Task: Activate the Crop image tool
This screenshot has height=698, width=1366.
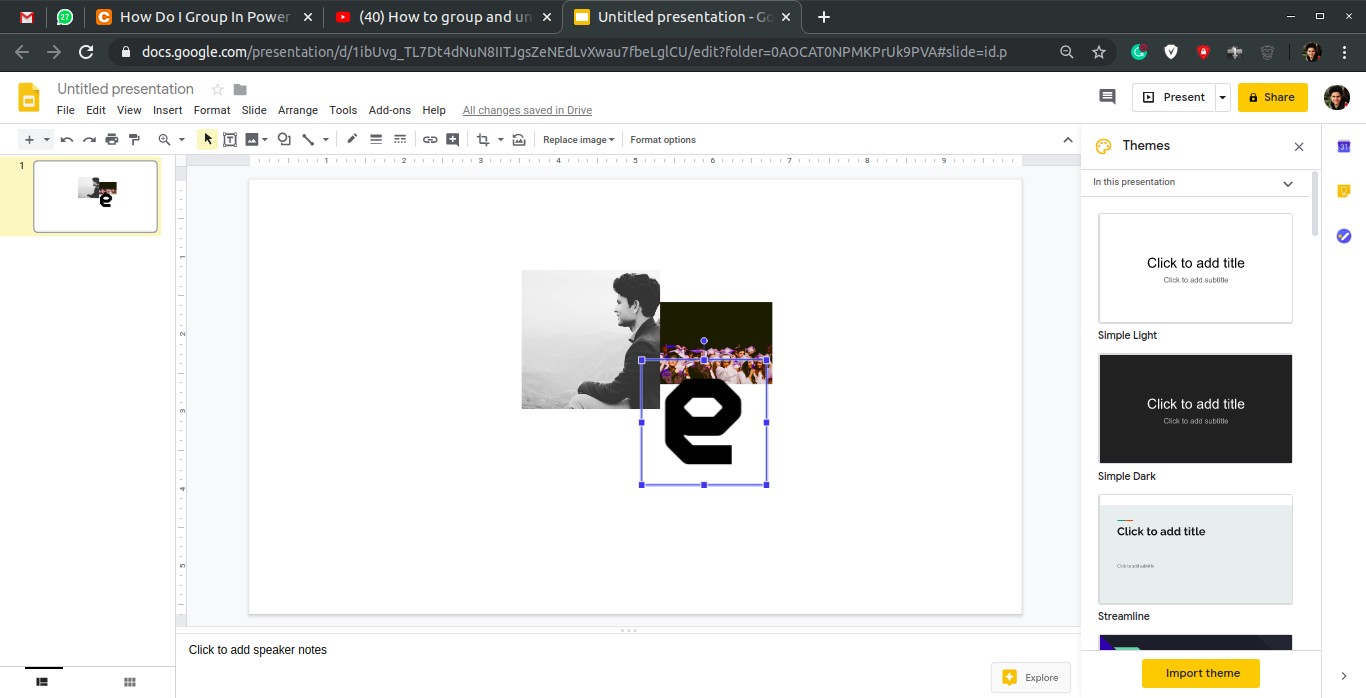Action: [483, 140]
